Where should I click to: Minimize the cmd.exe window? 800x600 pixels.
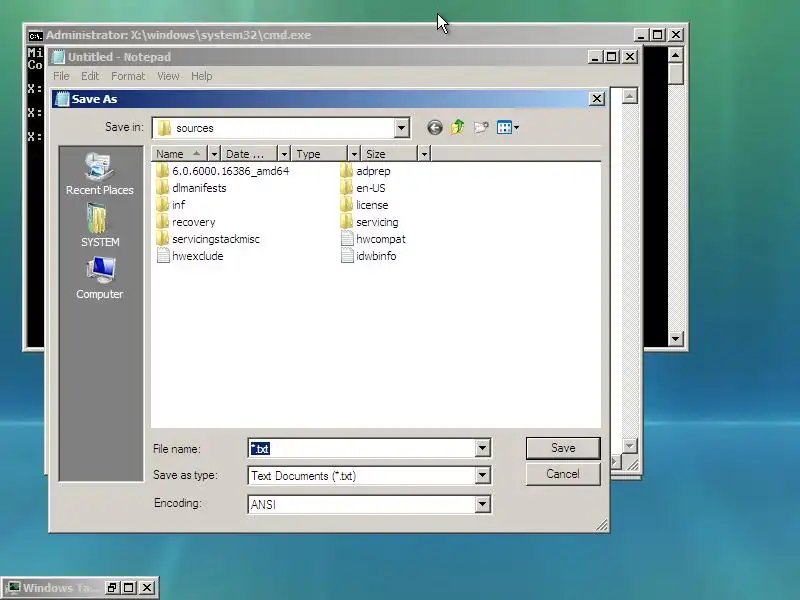(x=641, y=35)
